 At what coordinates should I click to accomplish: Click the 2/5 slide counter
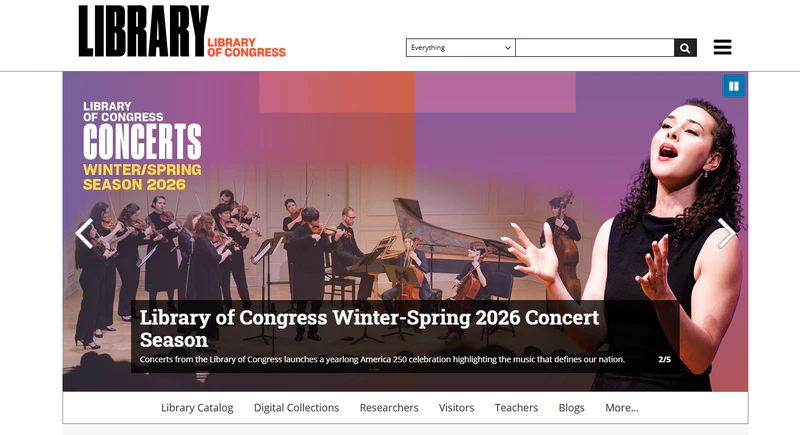(x=664, y=360)
